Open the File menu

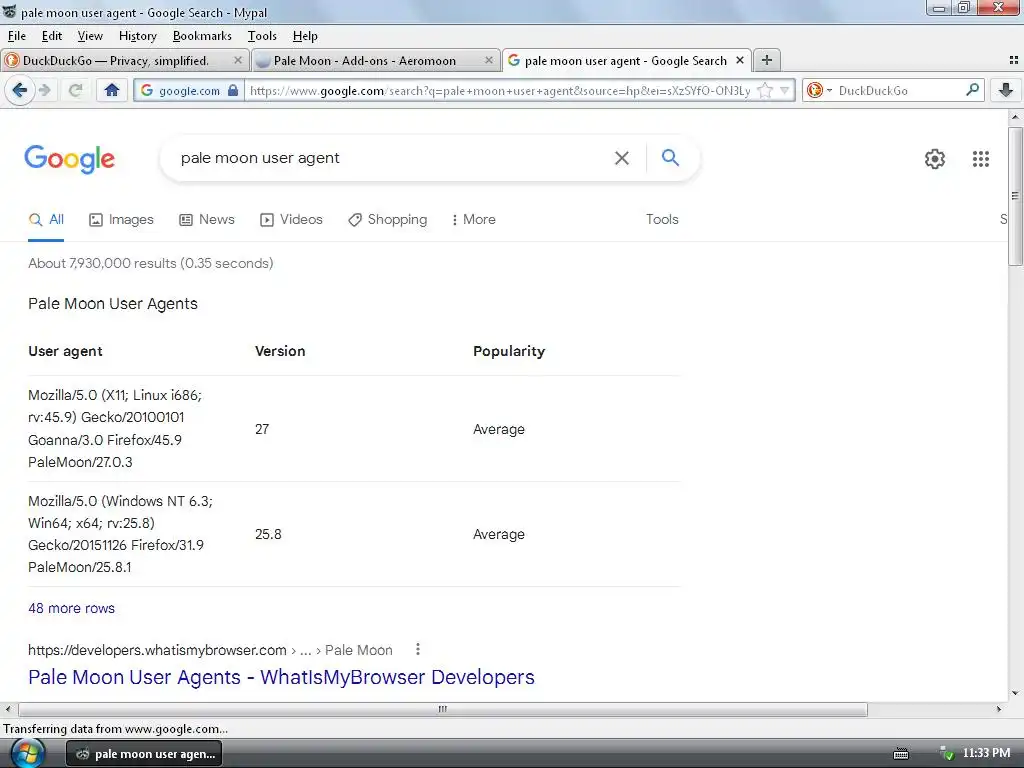point(16,36)
